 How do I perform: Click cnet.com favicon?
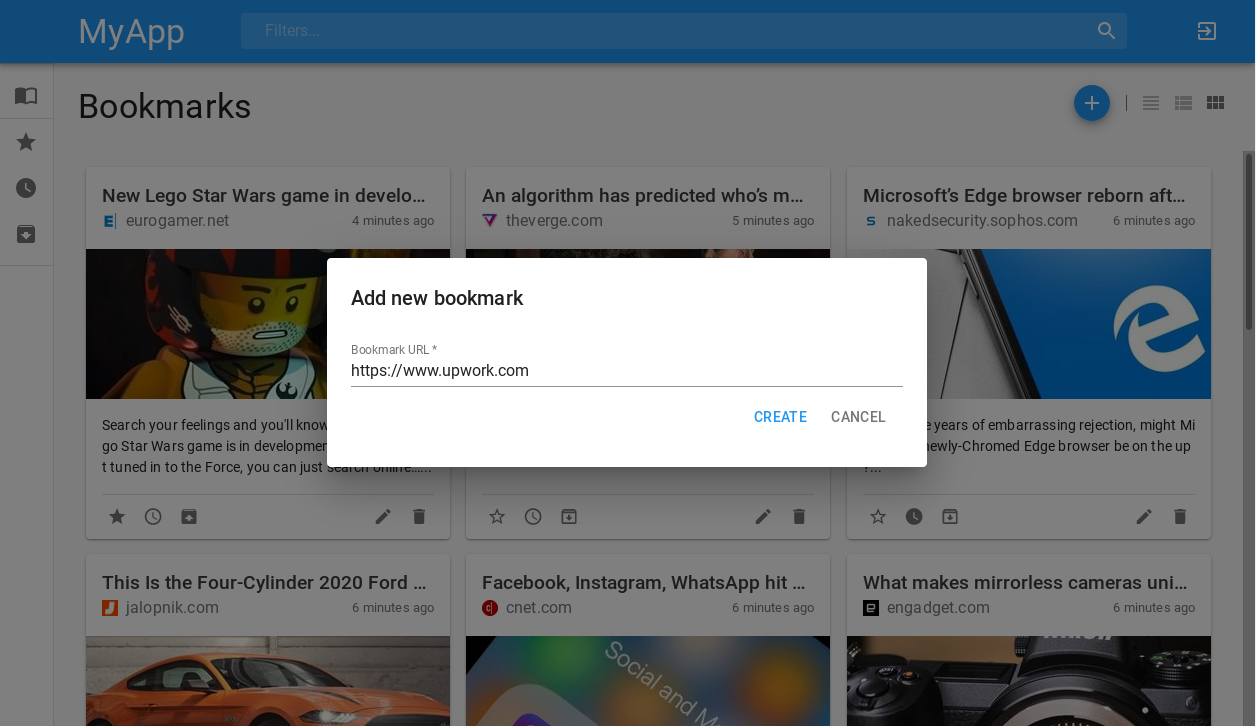pyautogui.click(x=490, y=608)
